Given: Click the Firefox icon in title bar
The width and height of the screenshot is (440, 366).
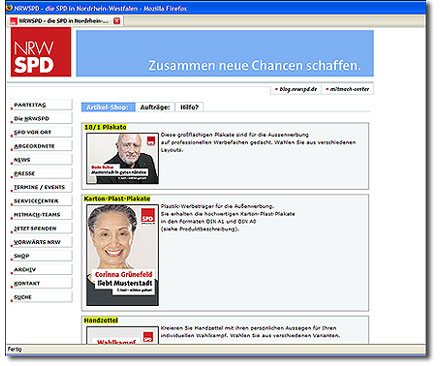Looking at the screenshot, I should pyautogui.click(x=9, y=8).
